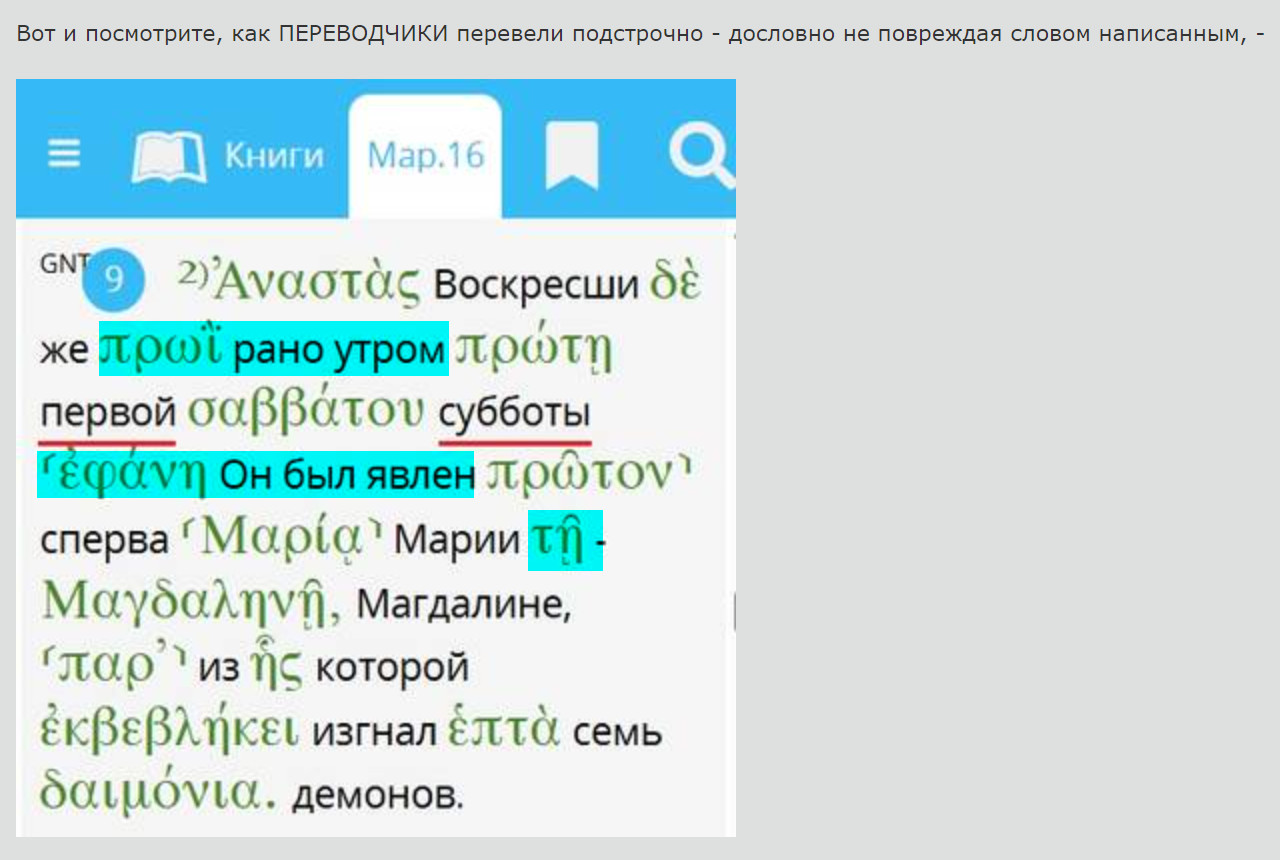Viewport: 1280px width, 860px height.
Task: Click Greek word δὲ
Action: [x=675, y=281]
